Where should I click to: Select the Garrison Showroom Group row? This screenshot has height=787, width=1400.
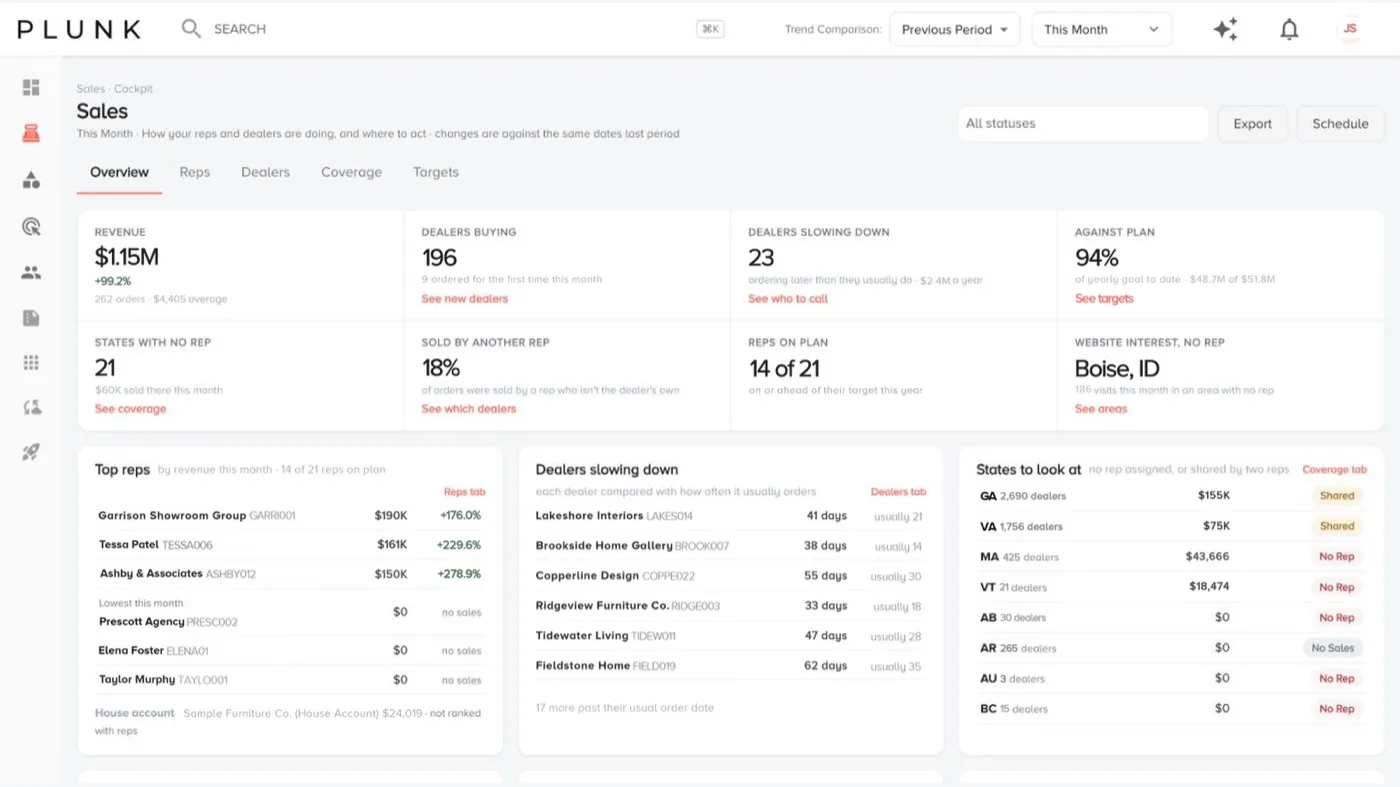(290, 516)
